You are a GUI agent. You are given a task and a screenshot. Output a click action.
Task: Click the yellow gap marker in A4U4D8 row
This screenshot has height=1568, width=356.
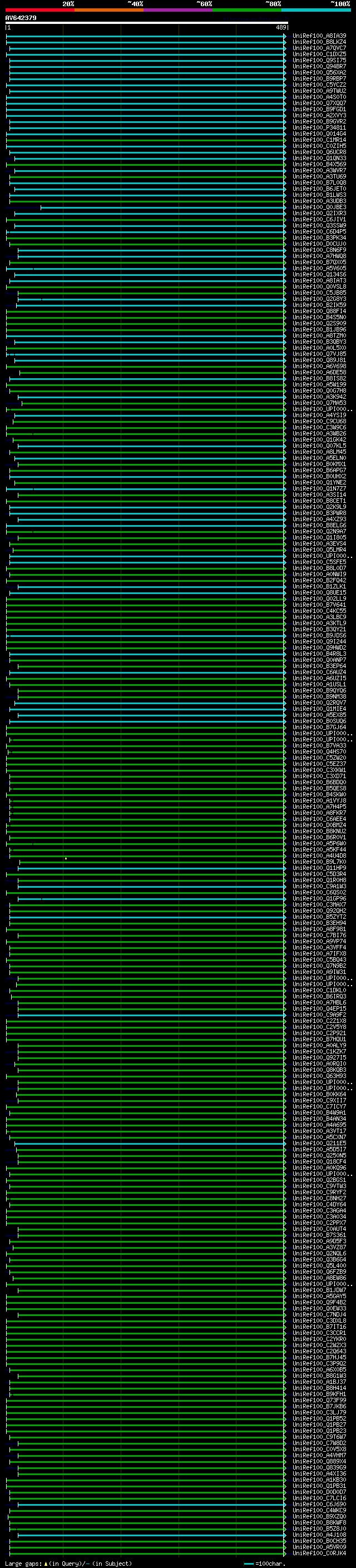coord(66,858)
